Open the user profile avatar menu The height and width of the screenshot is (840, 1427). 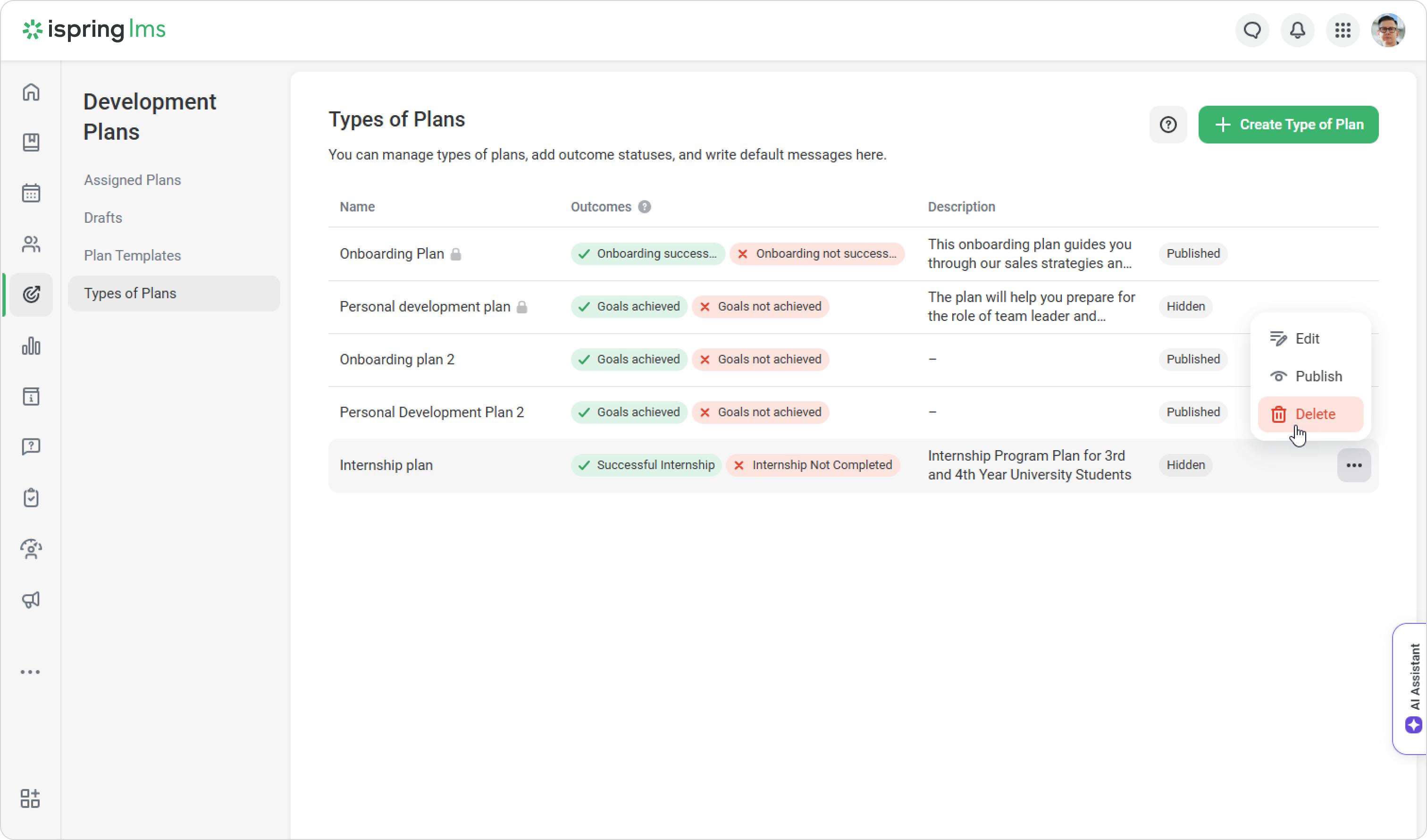(x=1387, y=30)
